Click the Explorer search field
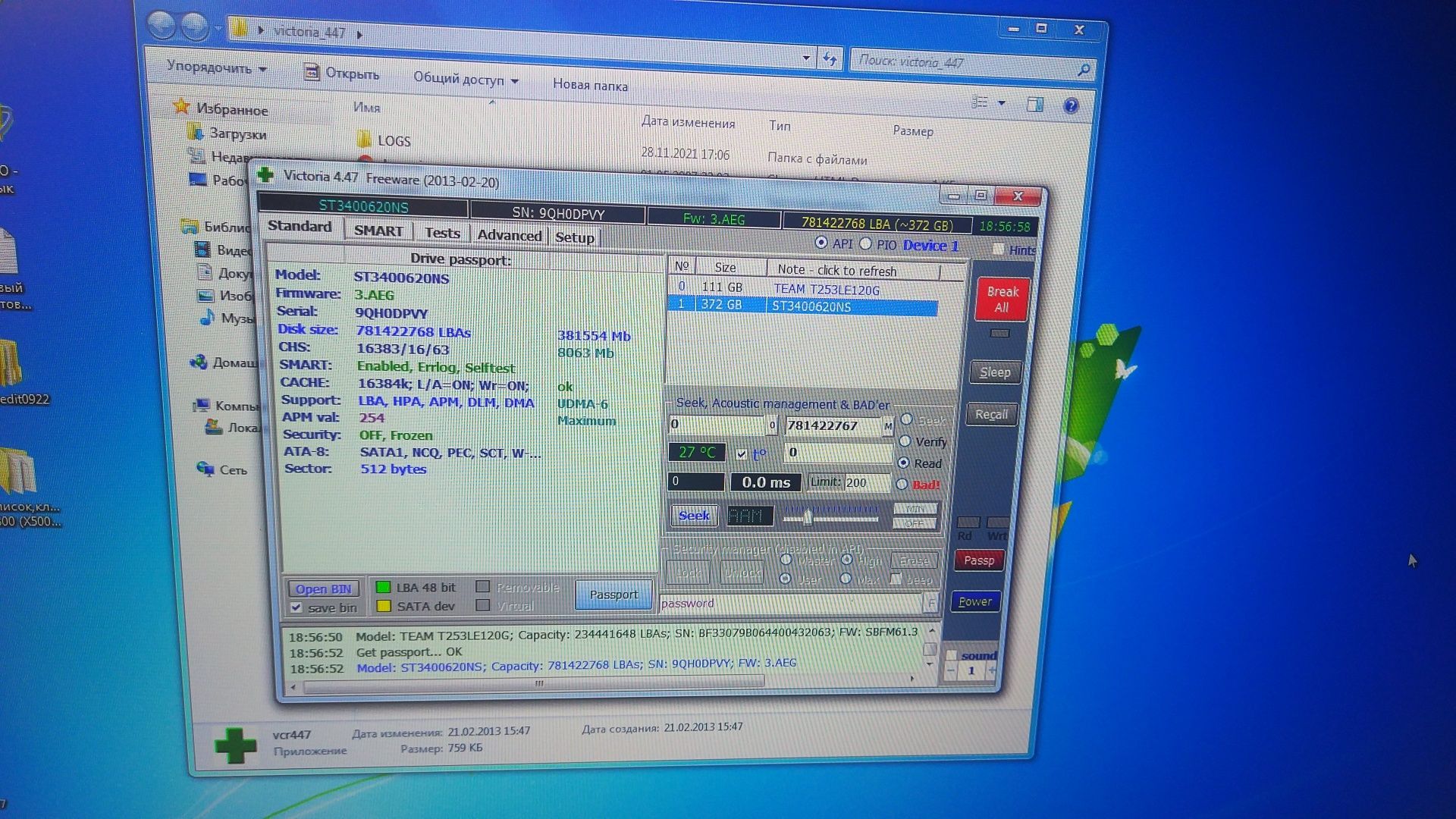This screenshot has width=1456, height=819. pyautogui.click(x=963, y=63)
